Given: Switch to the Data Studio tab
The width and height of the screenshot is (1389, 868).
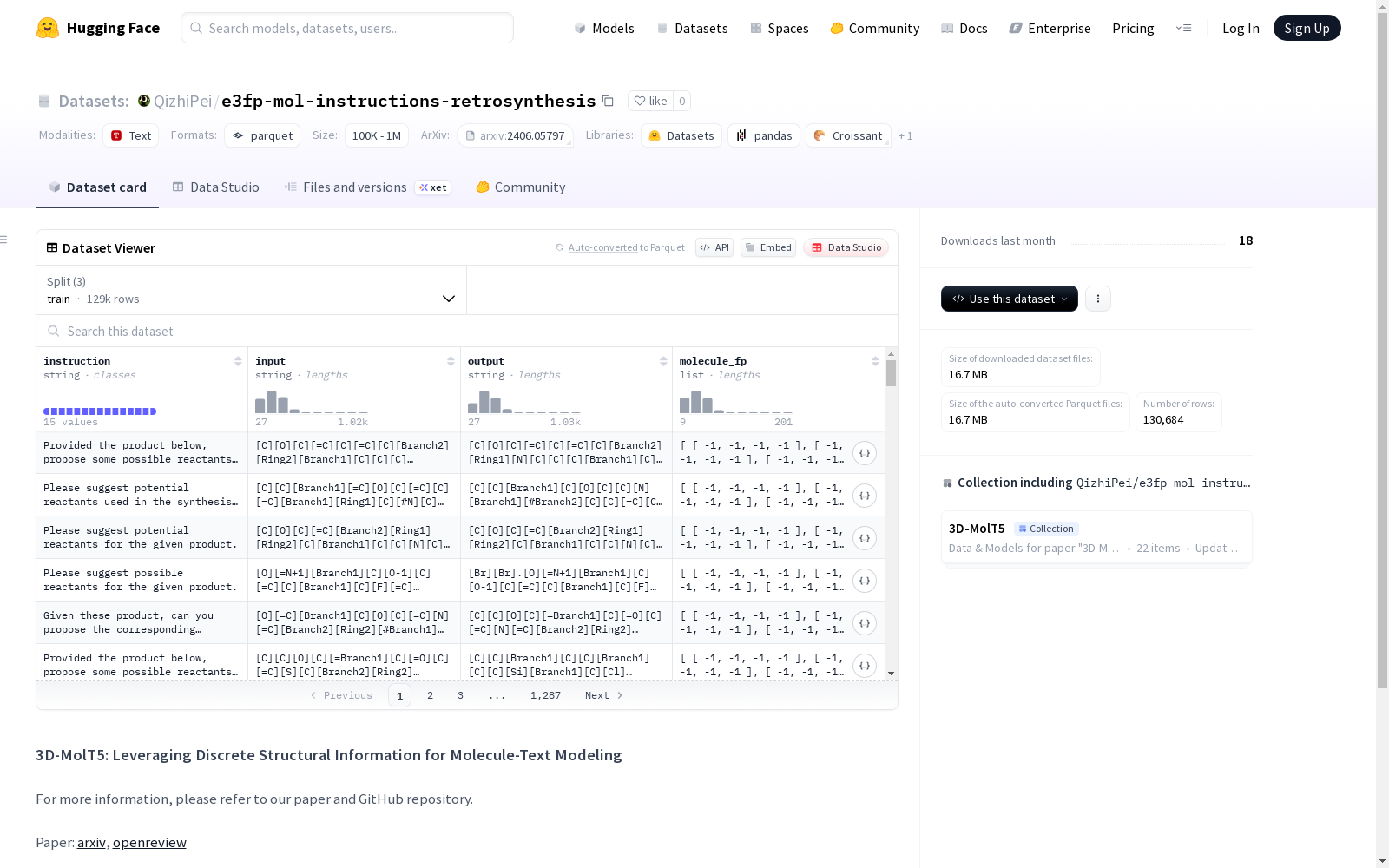Looking at the screenshot, I should click(215, 187).
